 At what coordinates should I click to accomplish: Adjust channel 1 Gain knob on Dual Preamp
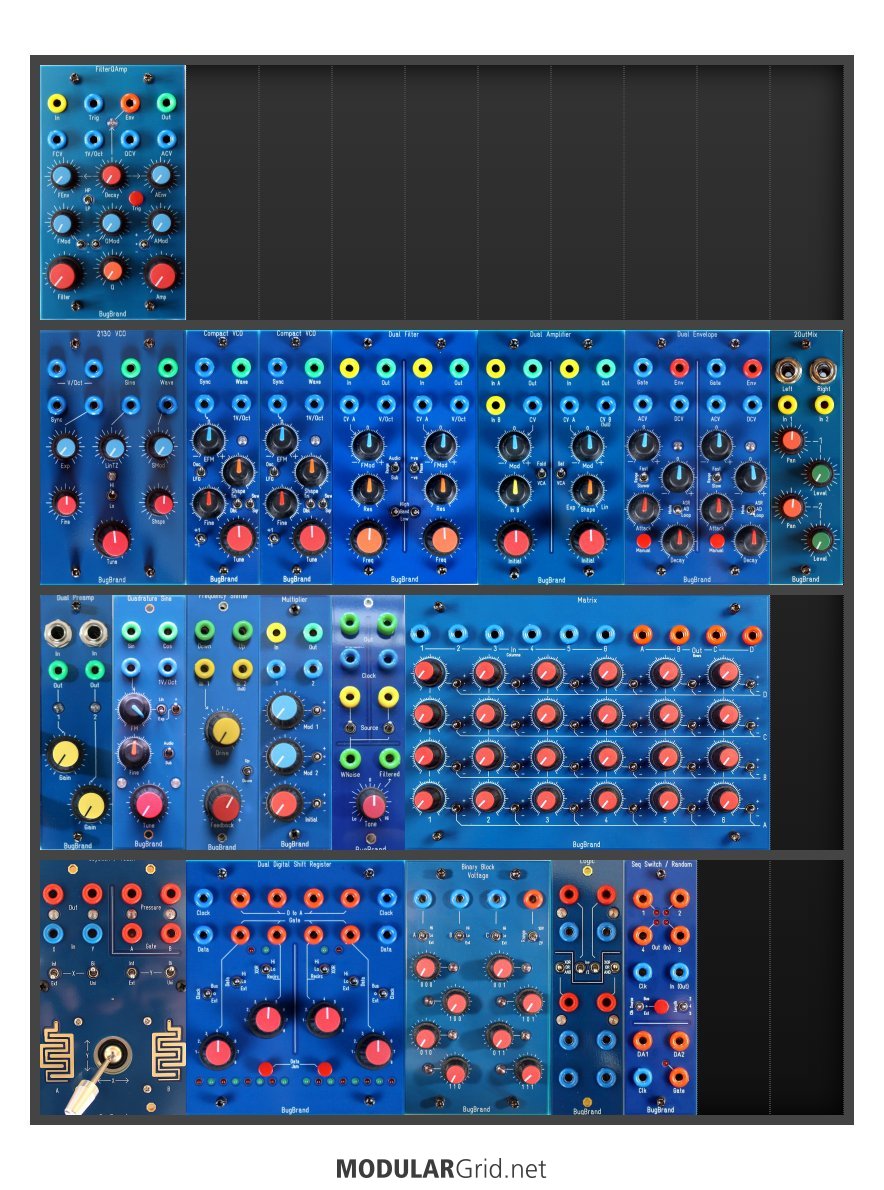tap(64, 754)
